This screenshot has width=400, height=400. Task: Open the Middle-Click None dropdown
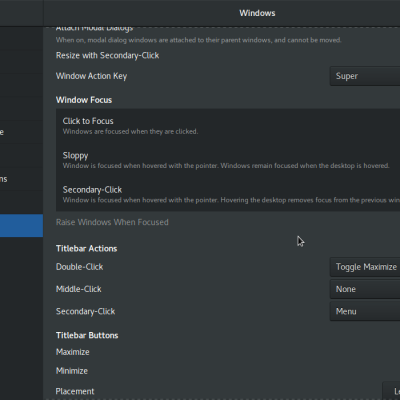point(365,289)
